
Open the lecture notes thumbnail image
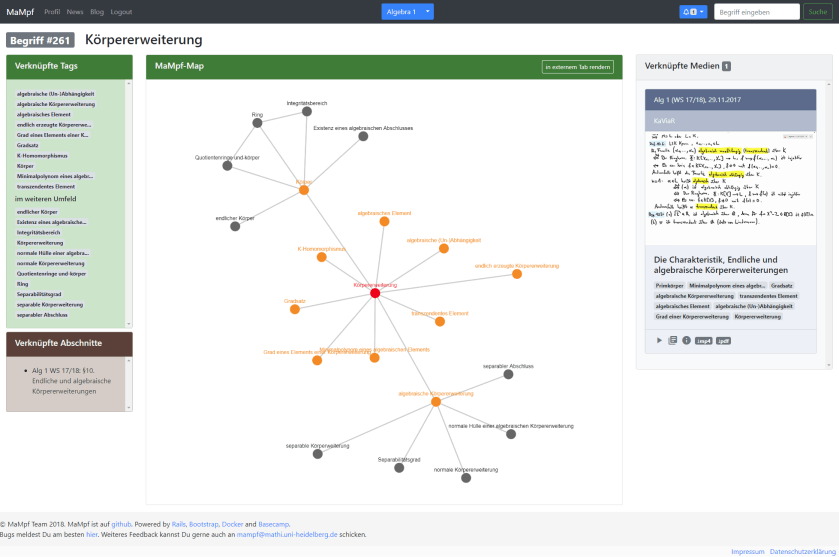click(730, 189)
